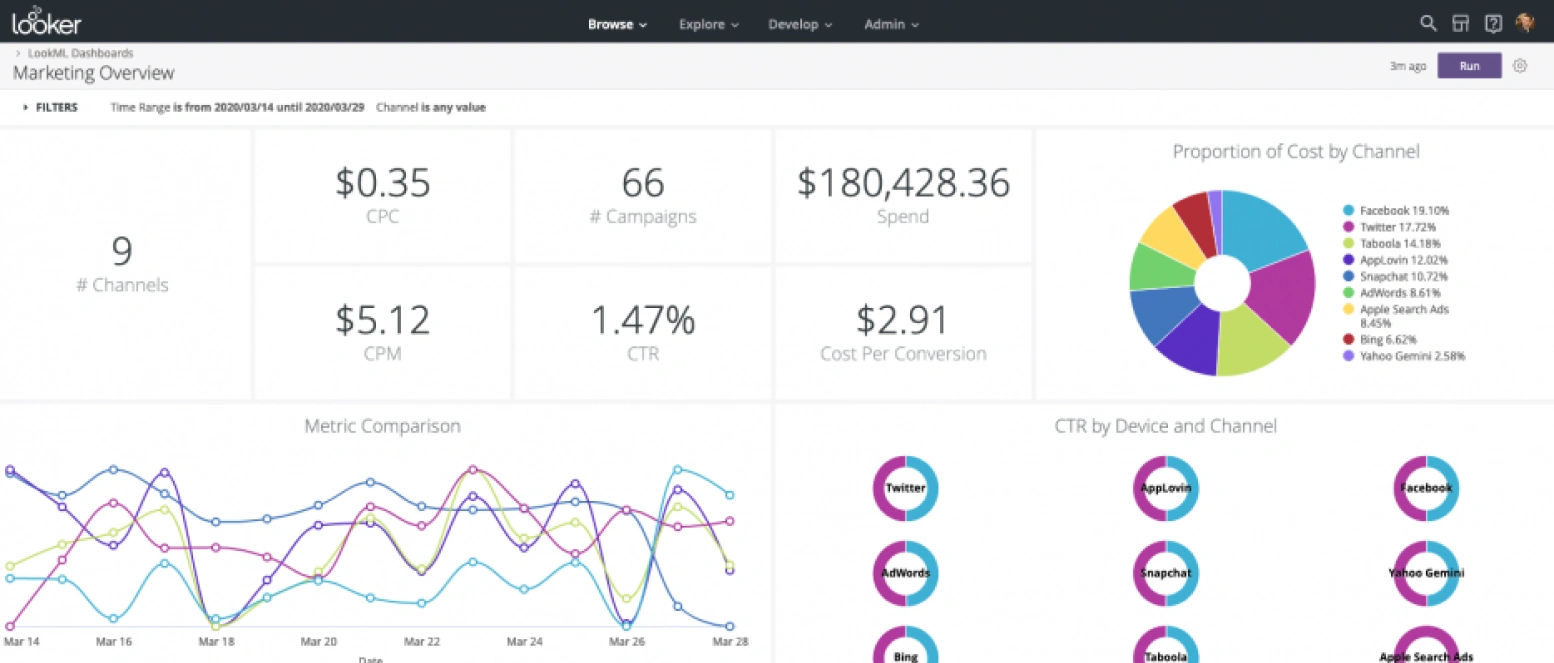The width and height of the screenshot is (1554, 663).
Task: Click the Metric Comparison chart title
Action: point(382,426)
